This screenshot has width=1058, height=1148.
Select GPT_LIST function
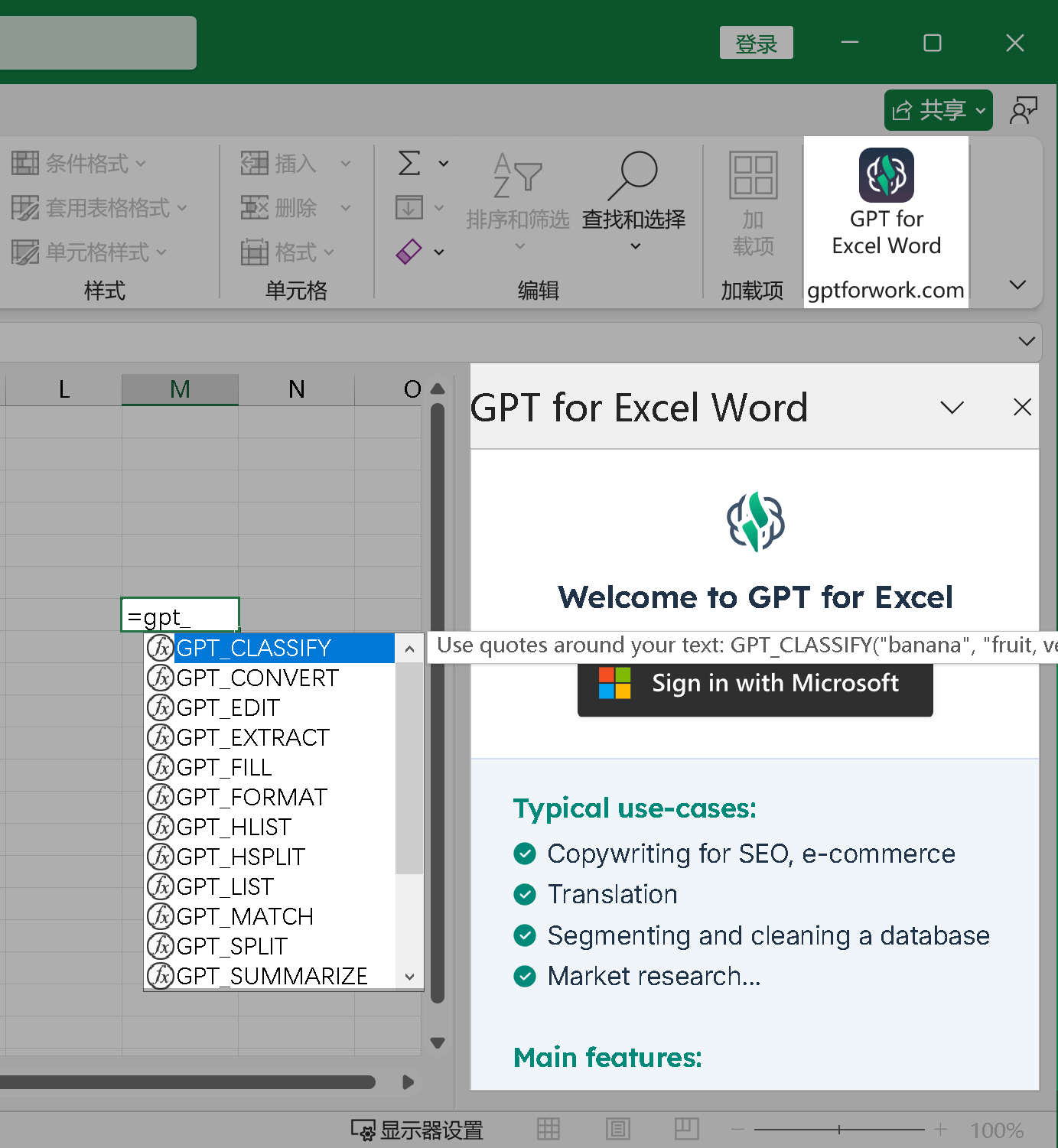point(269,886)
